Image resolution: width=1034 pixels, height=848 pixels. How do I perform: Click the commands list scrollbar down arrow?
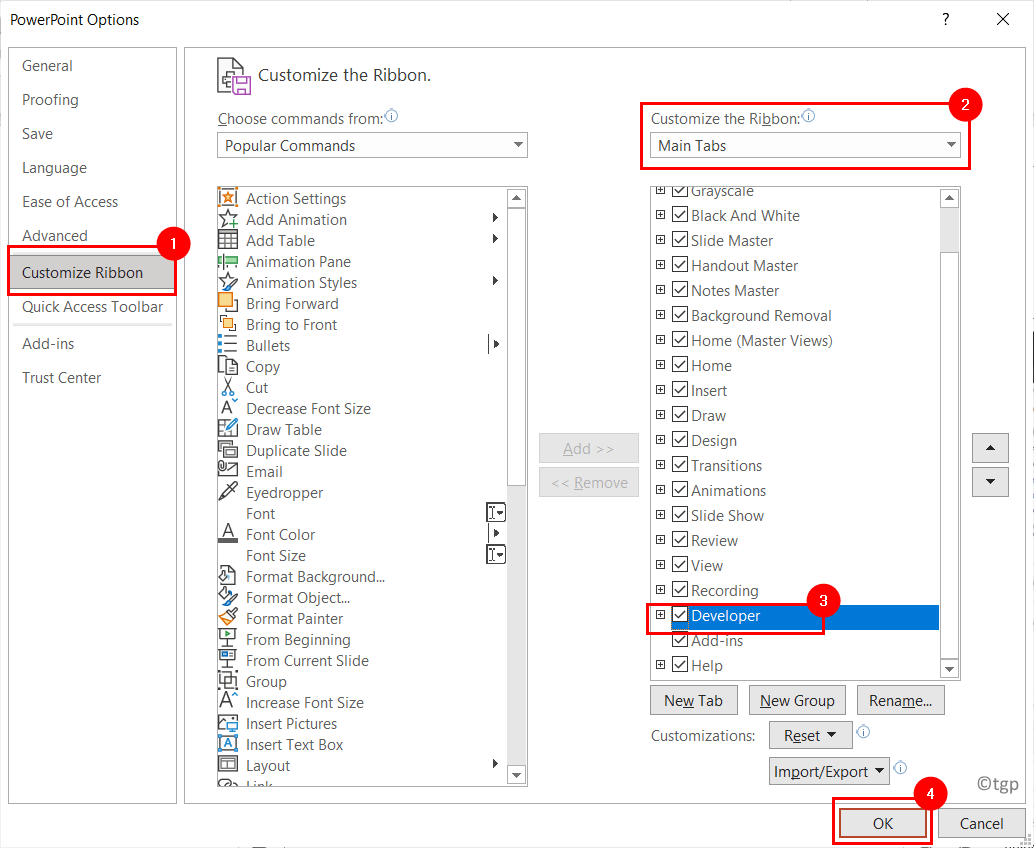(x=516, y=775)
